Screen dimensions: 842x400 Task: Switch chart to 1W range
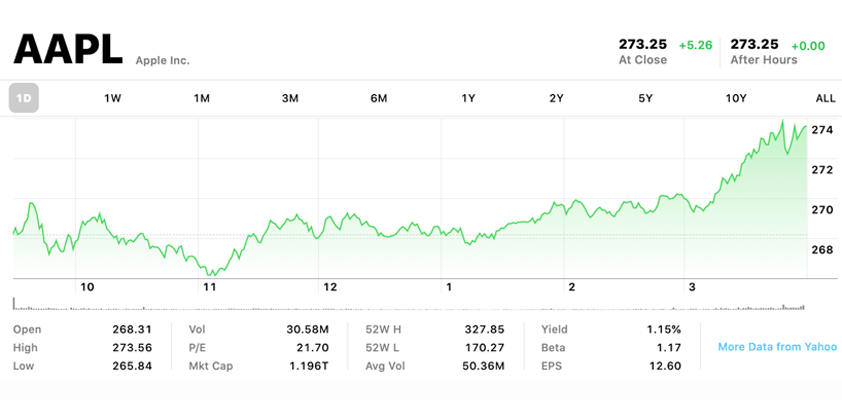pos(113,98)
